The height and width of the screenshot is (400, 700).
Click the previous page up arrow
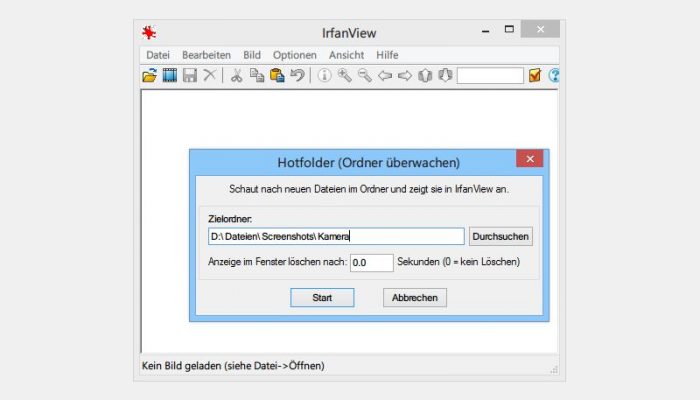point(425,75)
